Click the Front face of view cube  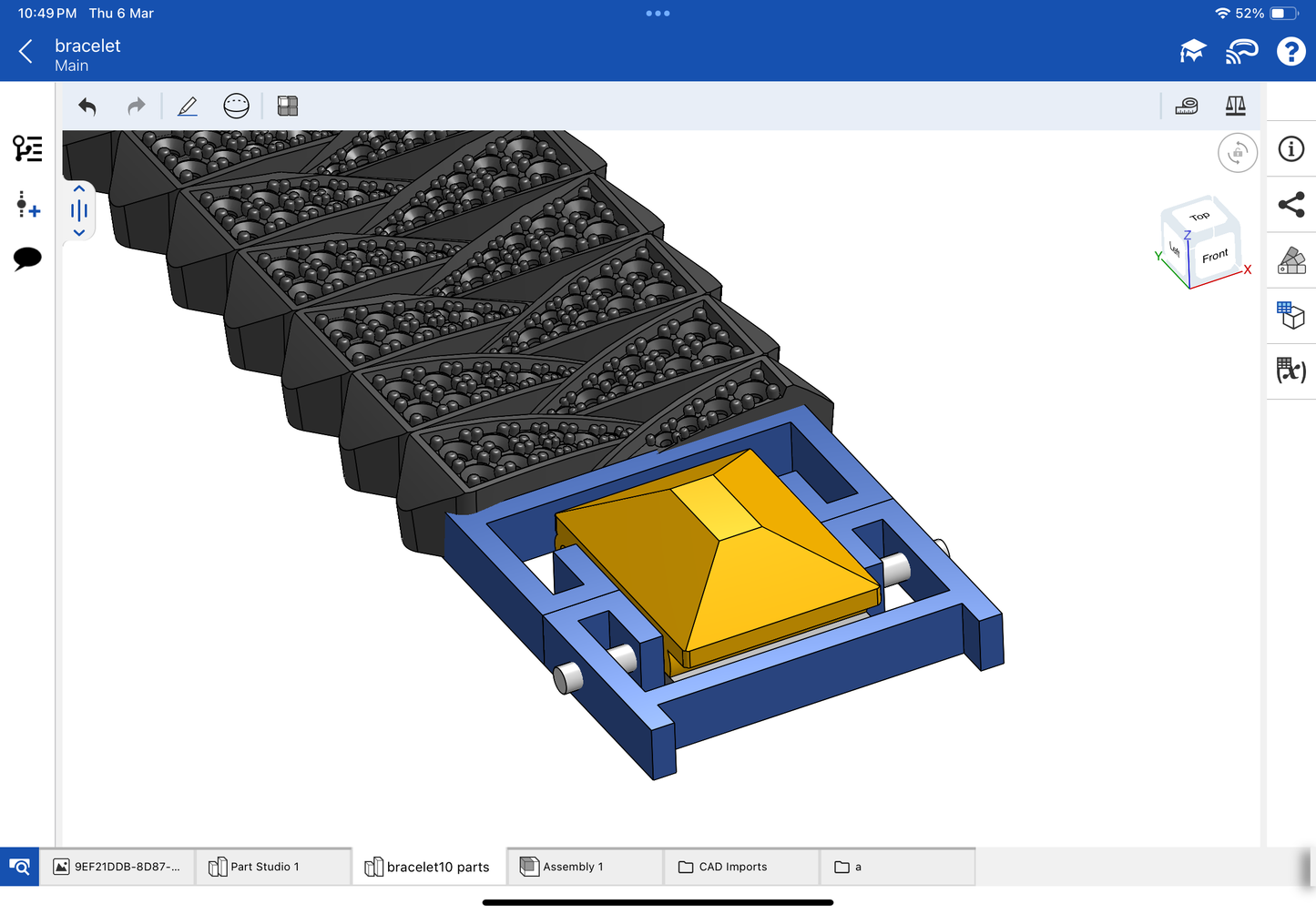click(x=1215, y=256)
